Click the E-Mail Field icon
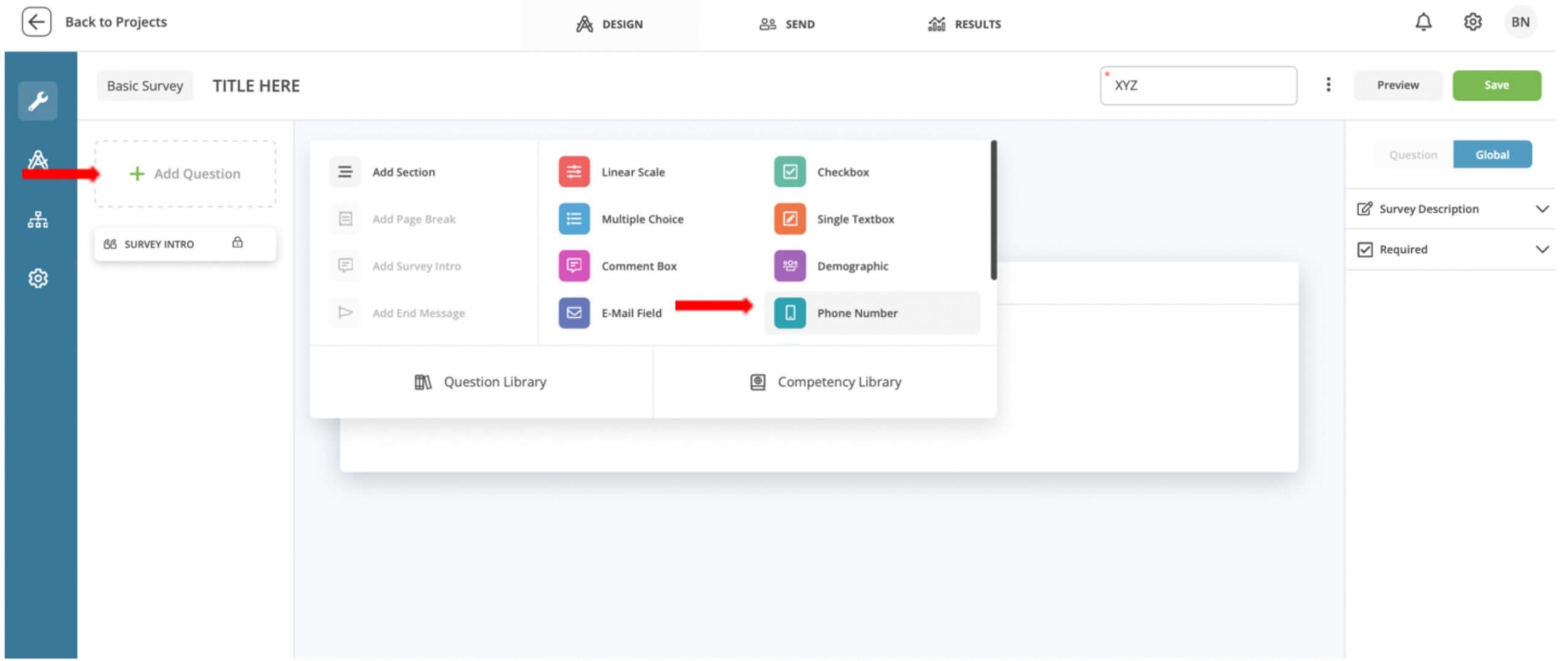Image resolution: width=1568 pixels, height=661 pixels. (574, 313)
